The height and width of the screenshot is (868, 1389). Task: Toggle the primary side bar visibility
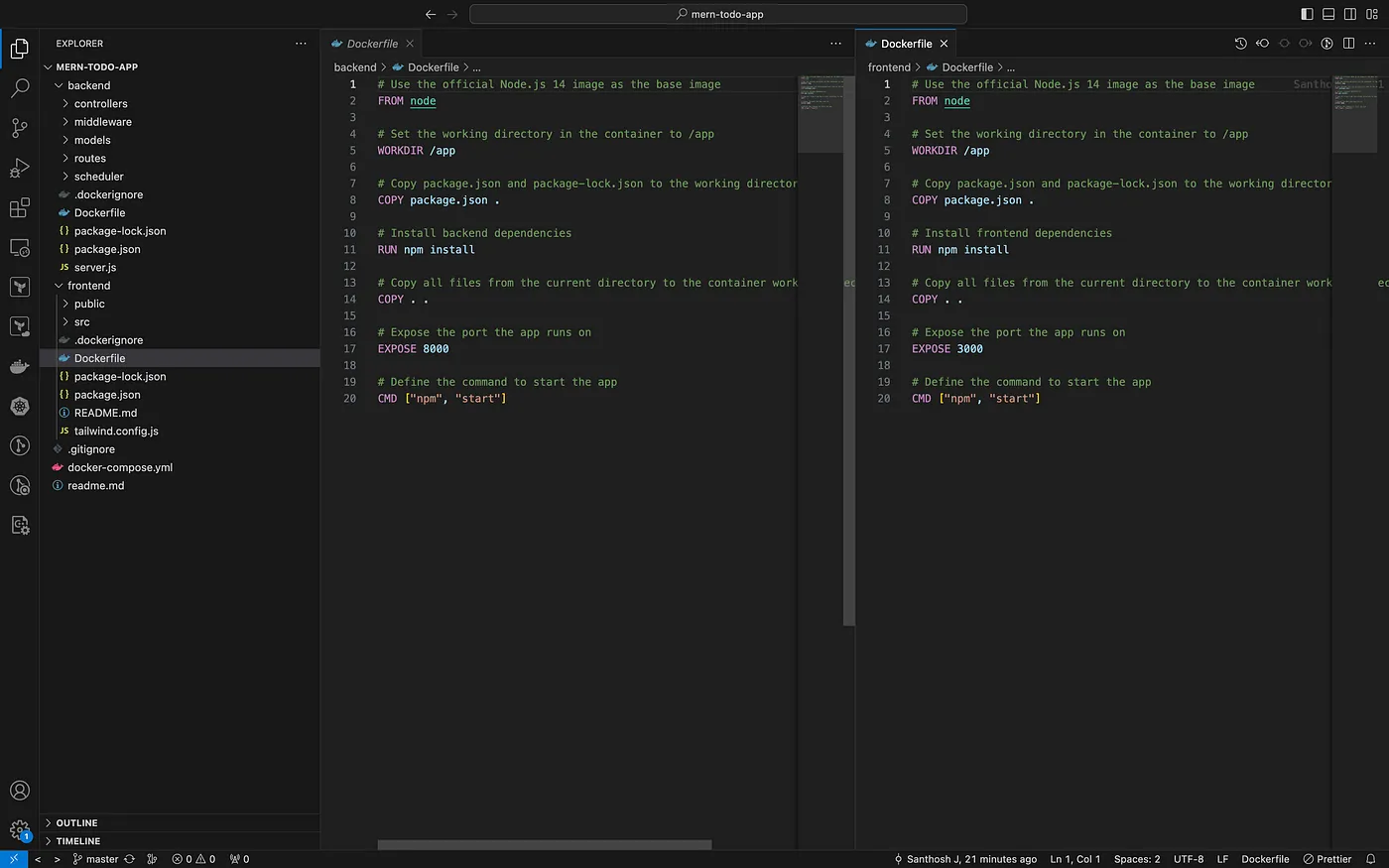(x=1307, y=14)
